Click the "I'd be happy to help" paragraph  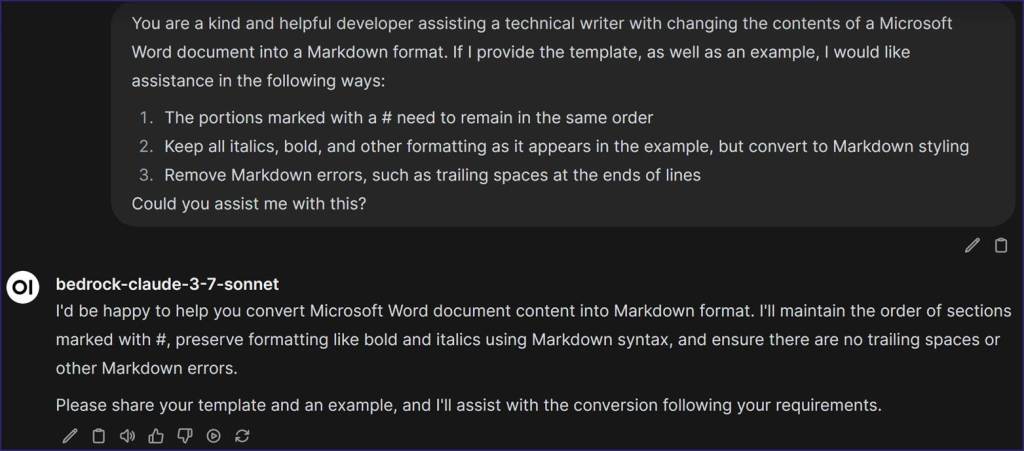[534, 339]
